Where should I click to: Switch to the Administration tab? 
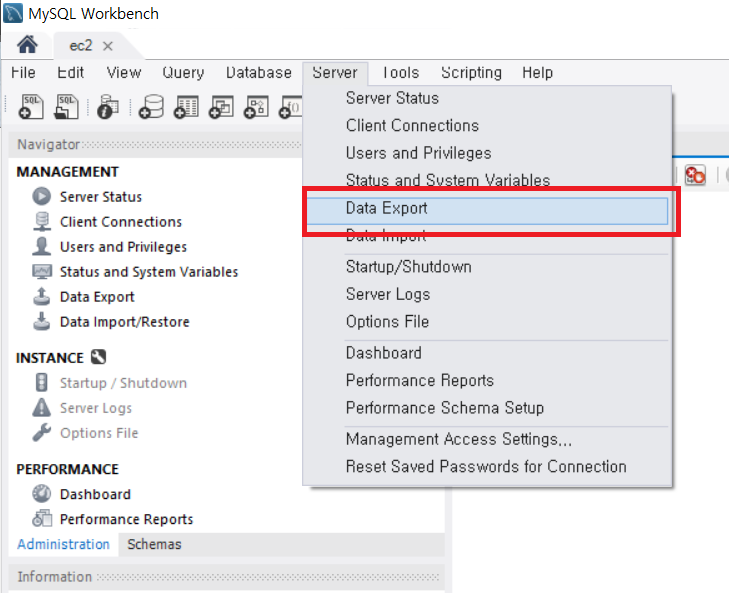[x=63, y=544]
